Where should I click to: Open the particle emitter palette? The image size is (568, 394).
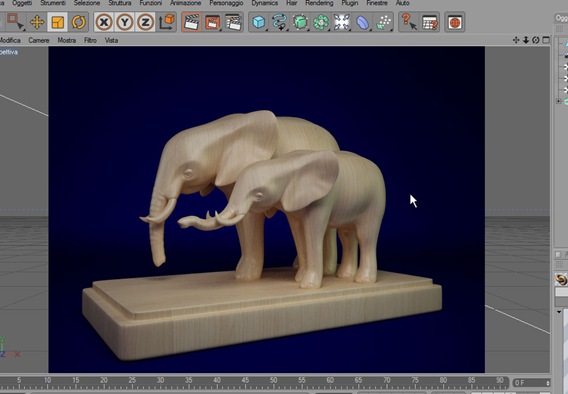(383, 22)
